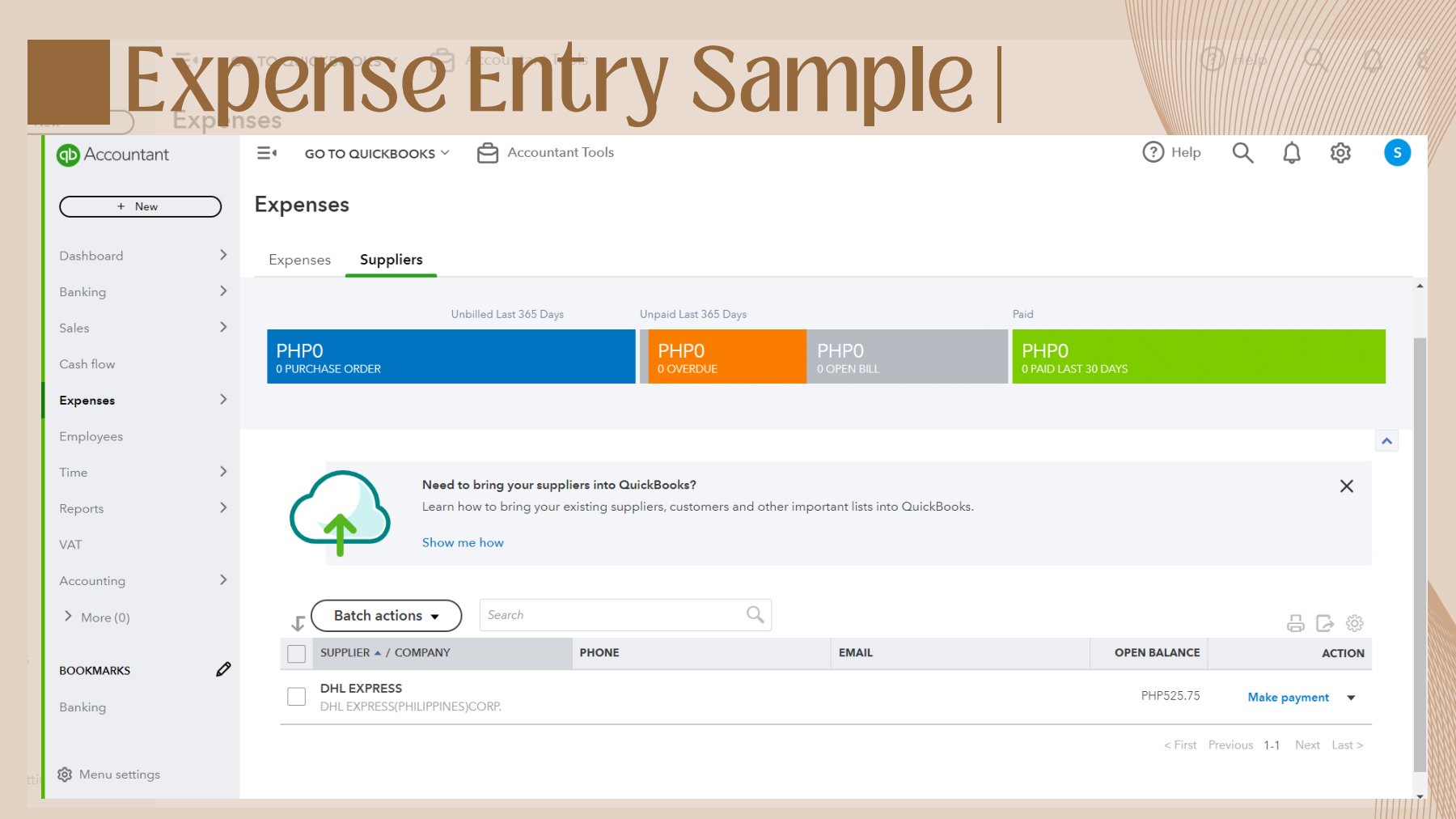Expand the Banking submenu arrow

pos(223,291)
